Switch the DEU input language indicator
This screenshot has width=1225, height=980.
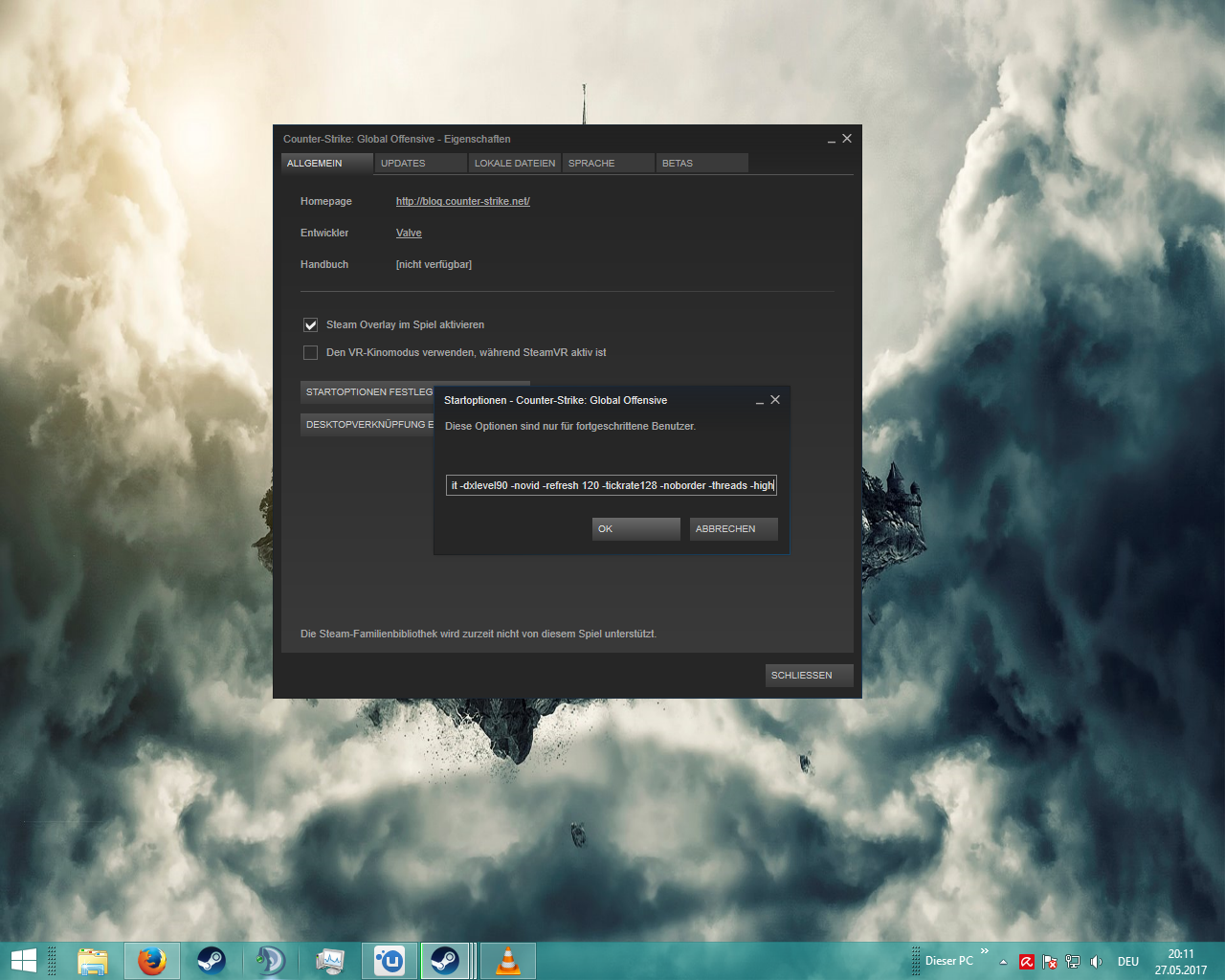(1128, 962)
